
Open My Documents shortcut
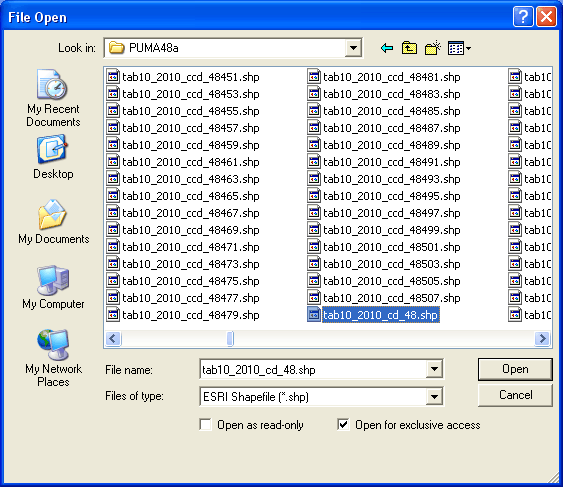[53, 222]
